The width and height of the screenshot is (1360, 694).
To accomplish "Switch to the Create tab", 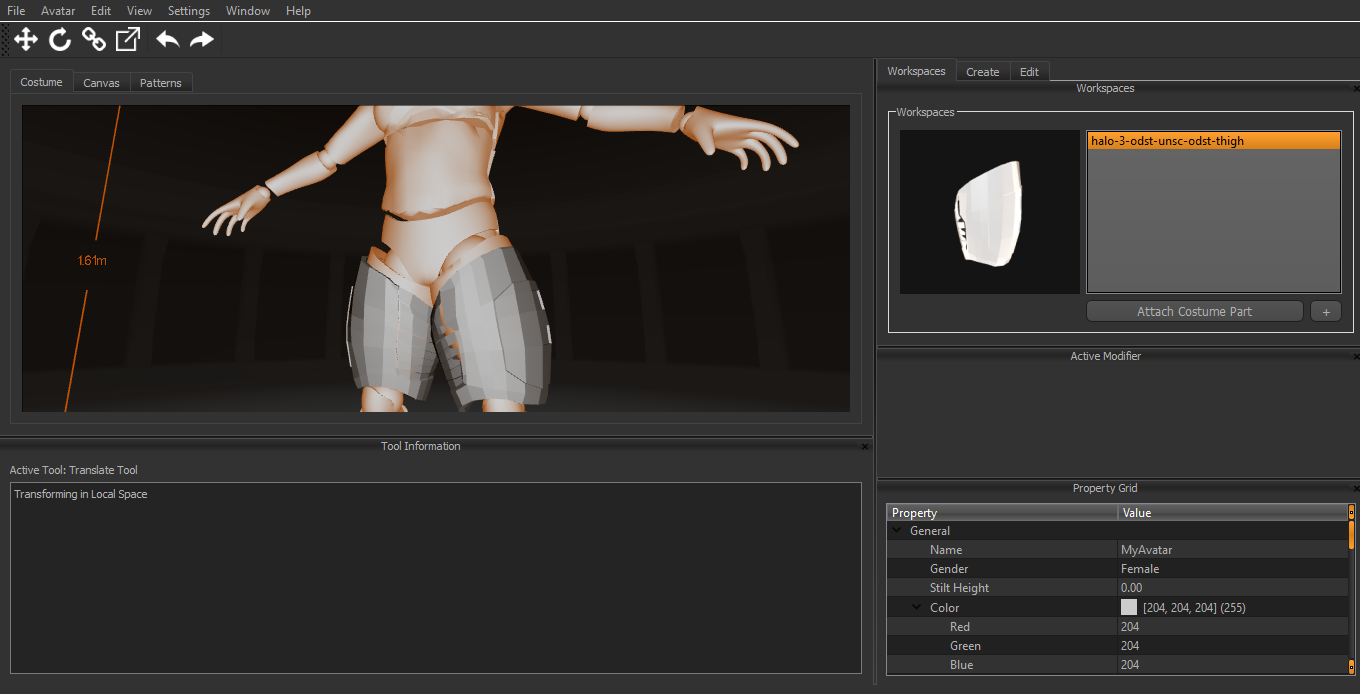I will coord(983,72).
